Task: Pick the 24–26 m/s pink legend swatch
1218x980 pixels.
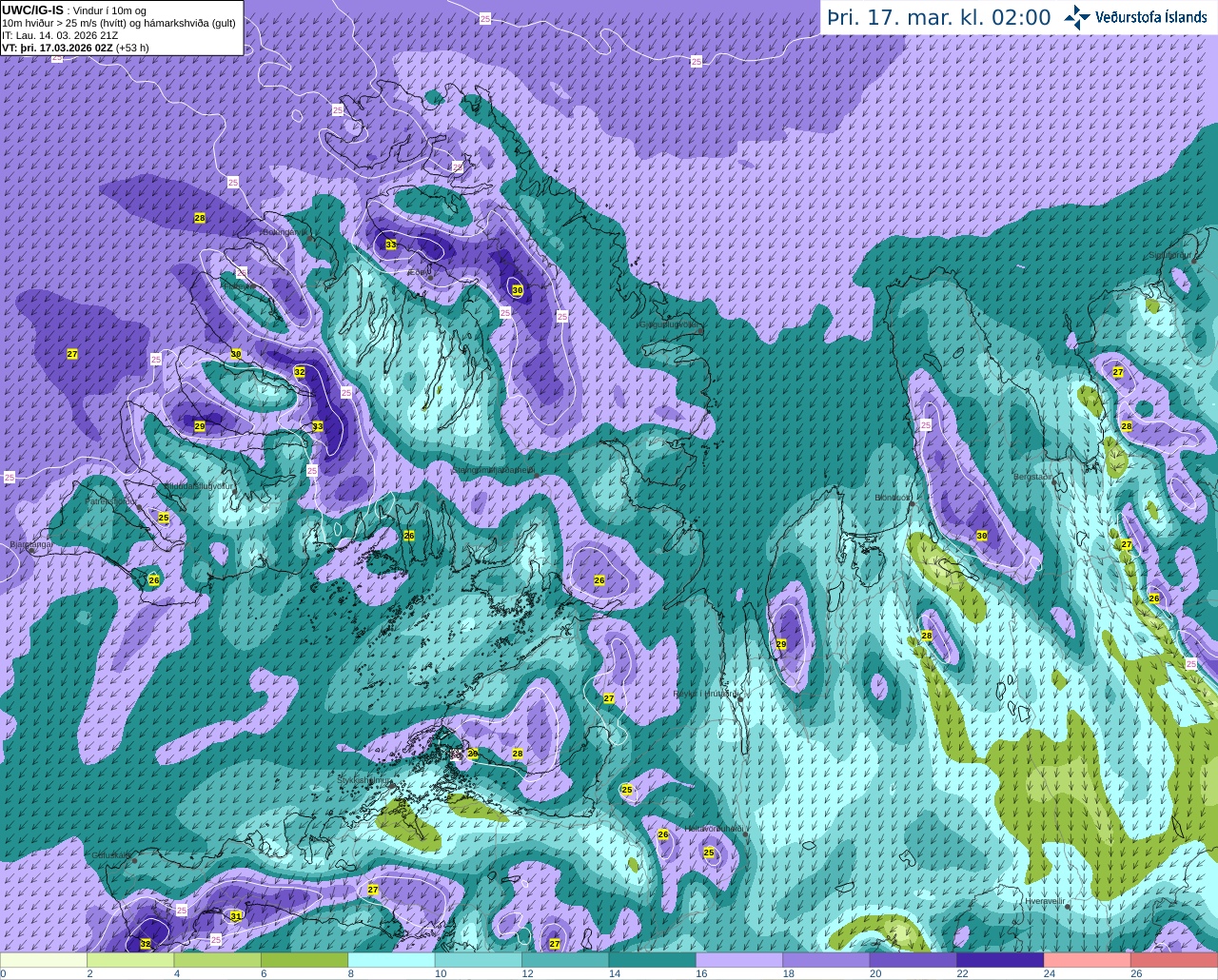Action: [x=1087, y=960]
